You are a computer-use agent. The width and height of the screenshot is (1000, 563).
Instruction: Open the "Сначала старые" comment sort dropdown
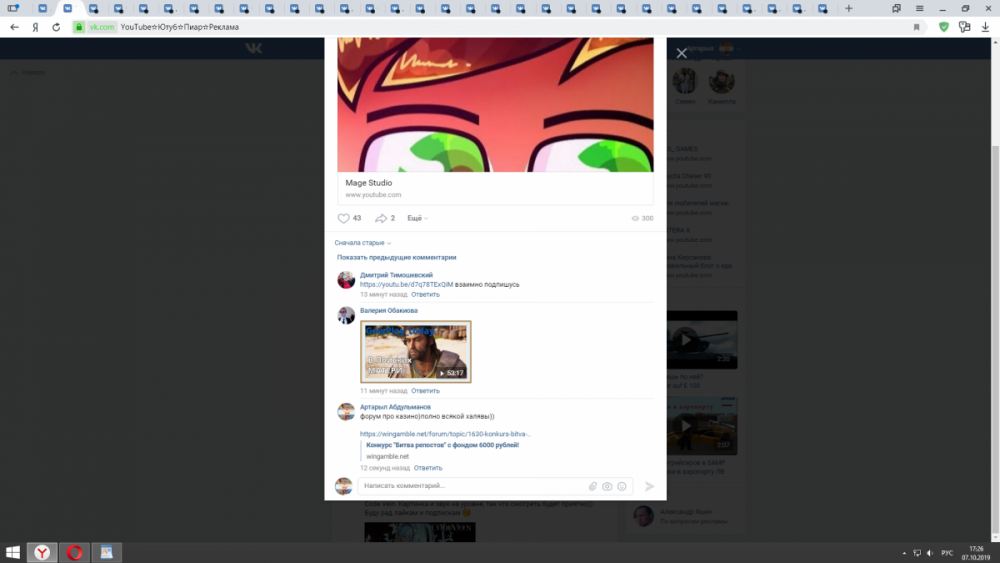pos(362,243)
